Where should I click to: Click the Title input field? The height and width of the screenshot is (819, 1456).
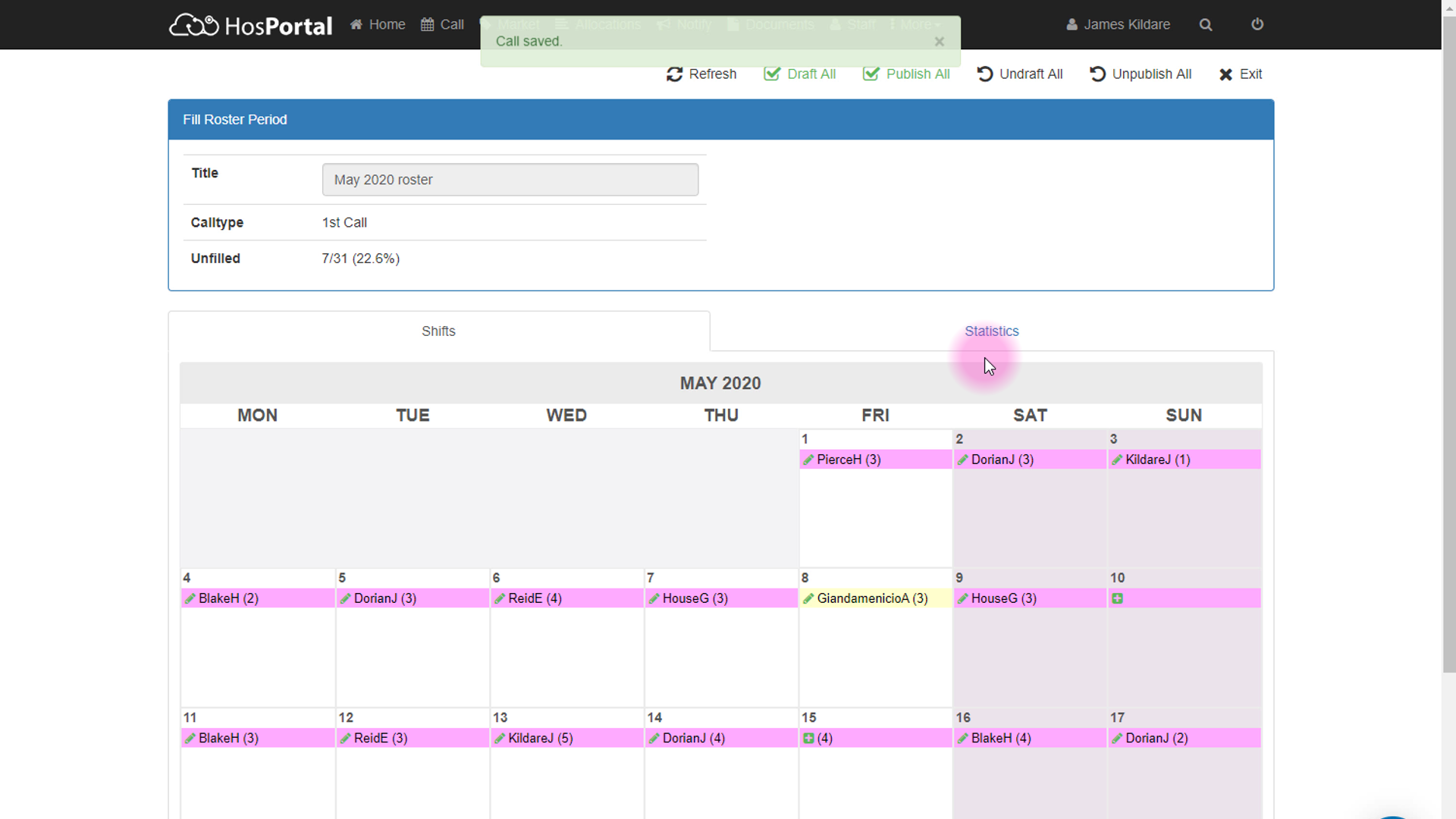pyautogui.click(x=510, y=180)
